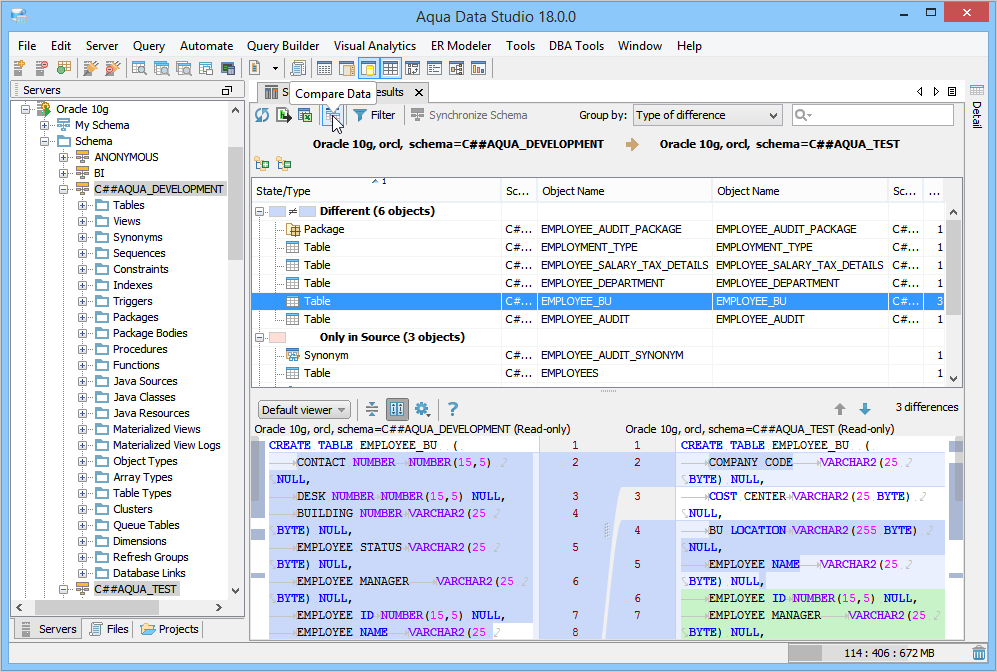Screen dimensions: 997x672
Task: Go to previous difference with up arrow
Action: [x=840, y=409]
